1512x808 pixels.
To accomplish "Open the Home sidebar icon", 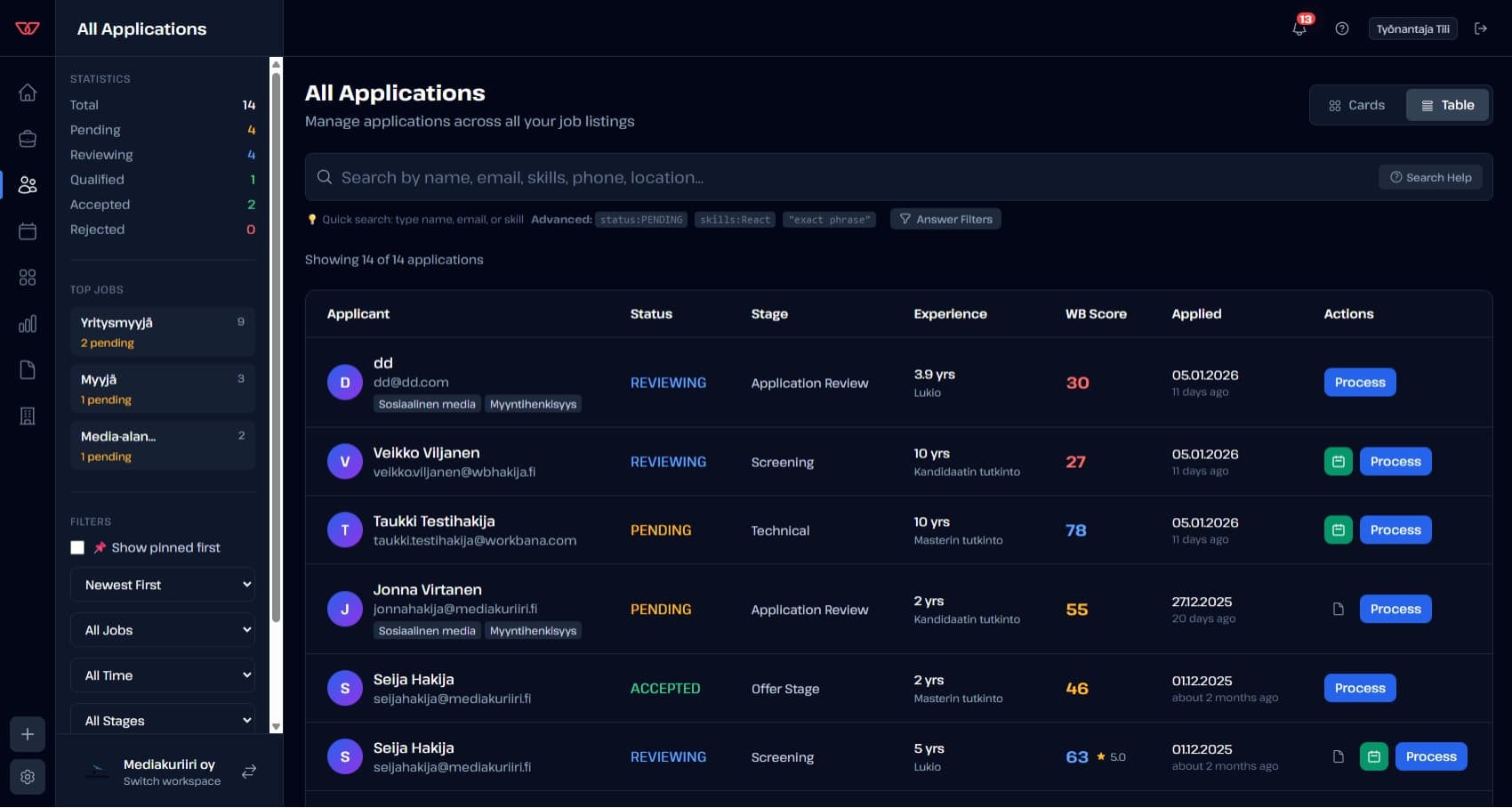I will (28, 93).
